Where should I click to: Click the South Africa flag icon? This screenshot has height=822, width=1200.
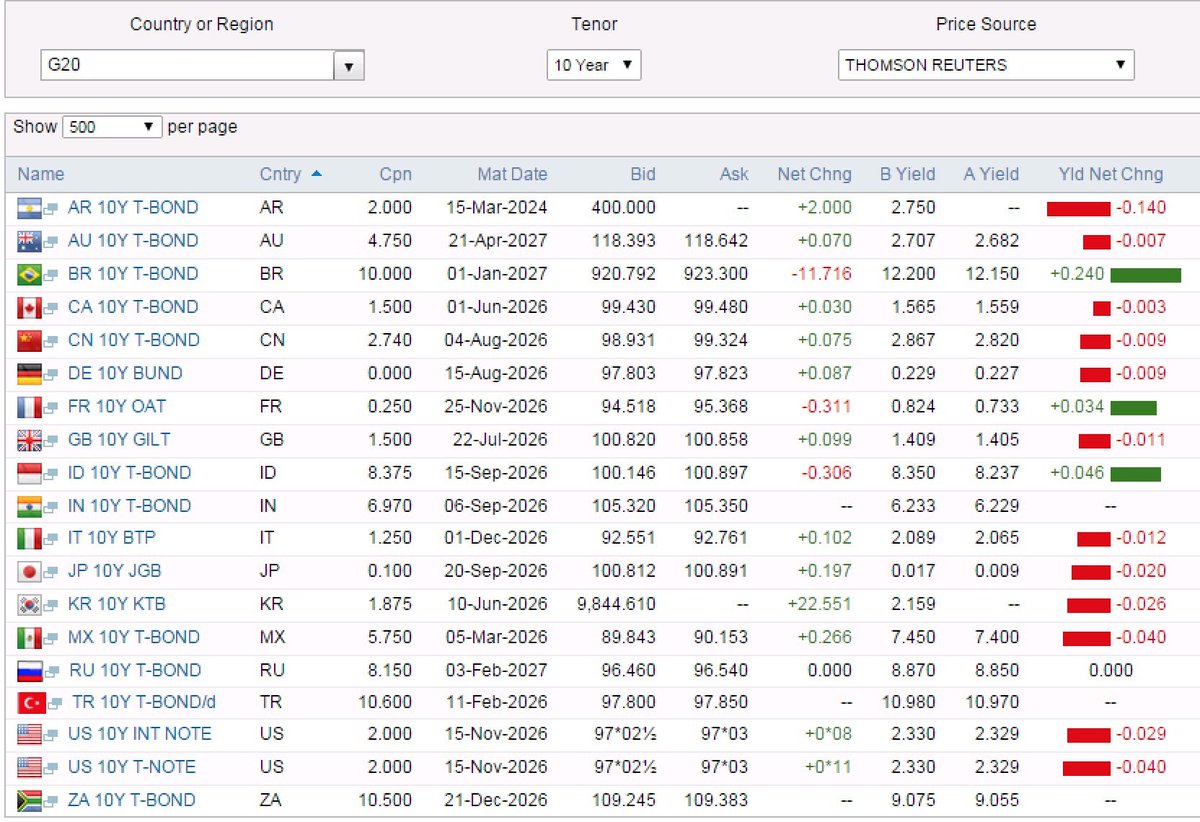(x=29, y=801)
